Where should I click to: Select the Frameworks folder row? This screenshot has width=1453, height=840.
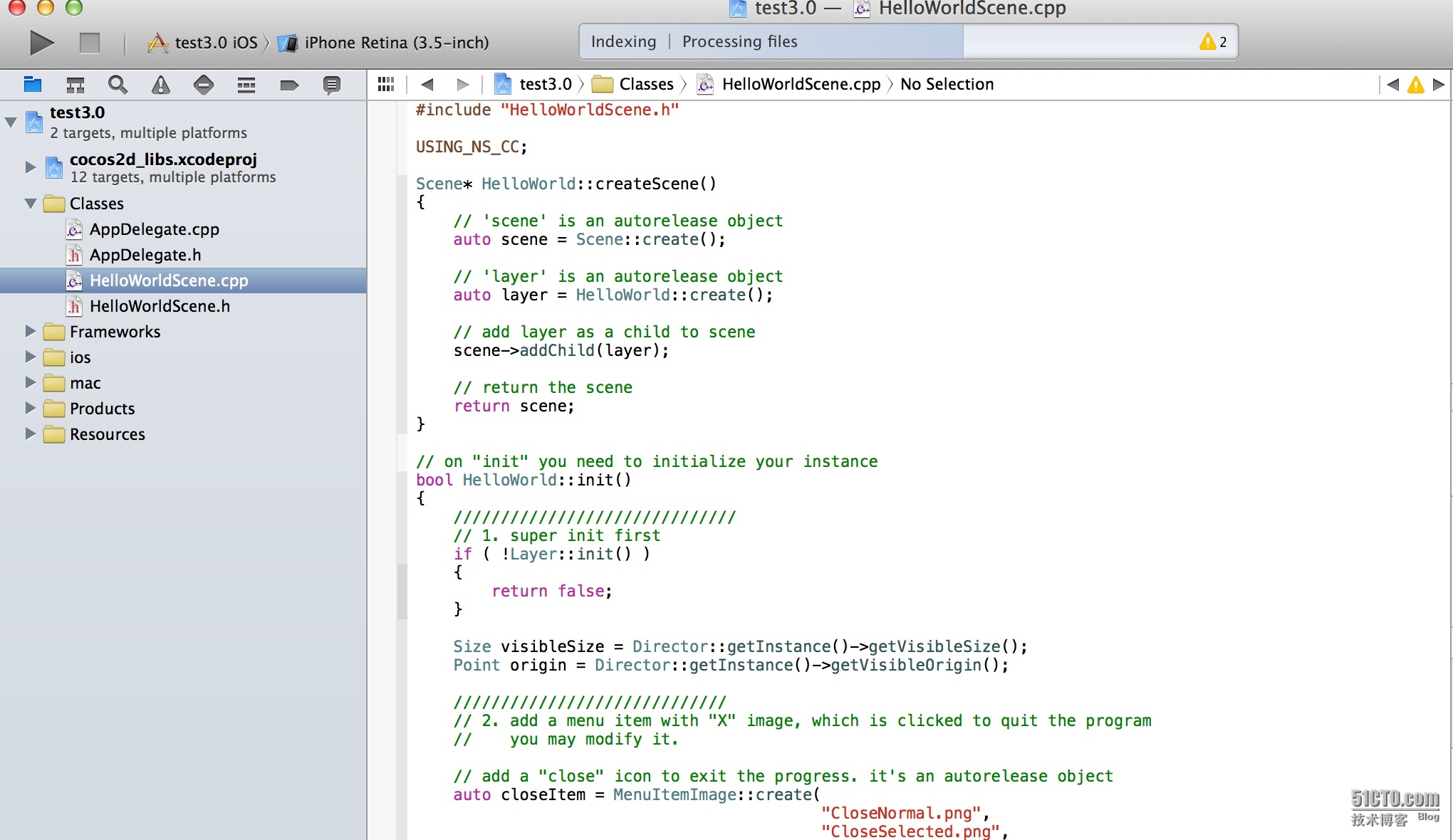(x=183, y=332)
